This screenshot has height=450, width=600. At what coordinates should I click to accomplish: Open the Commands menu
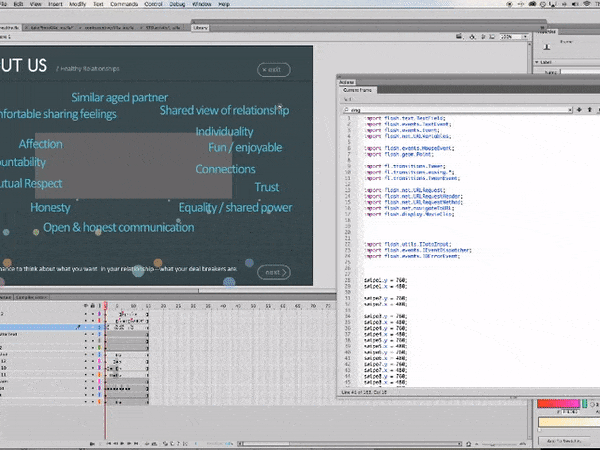[x=126, y=5]
